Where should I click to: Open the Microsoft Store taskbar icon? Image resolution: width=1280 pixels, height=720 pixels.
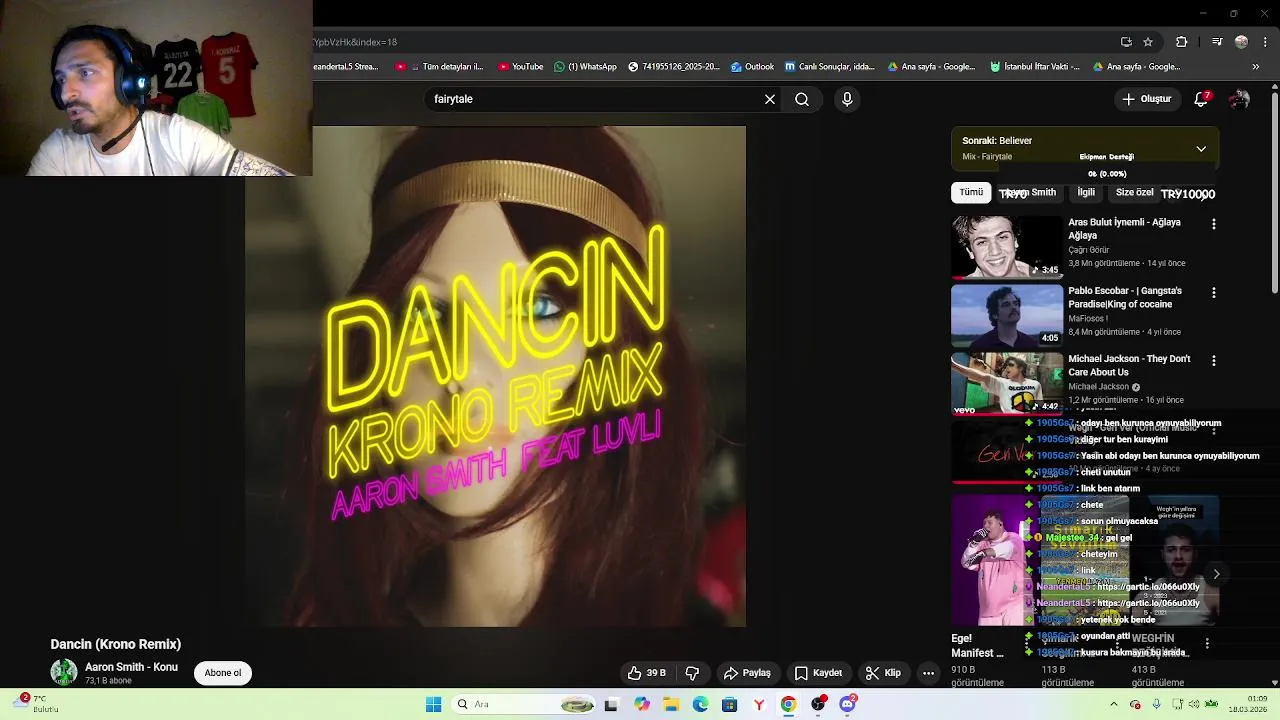pyautogui.click(x=729, y=705)
